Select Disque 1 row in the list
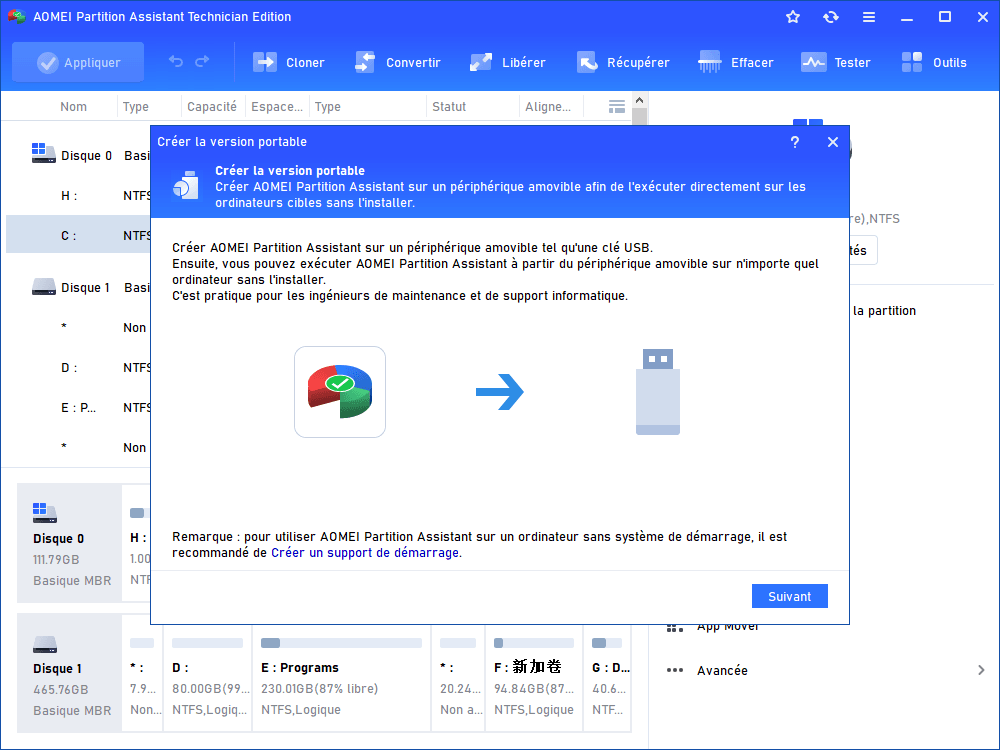 (x=78, y=288)
